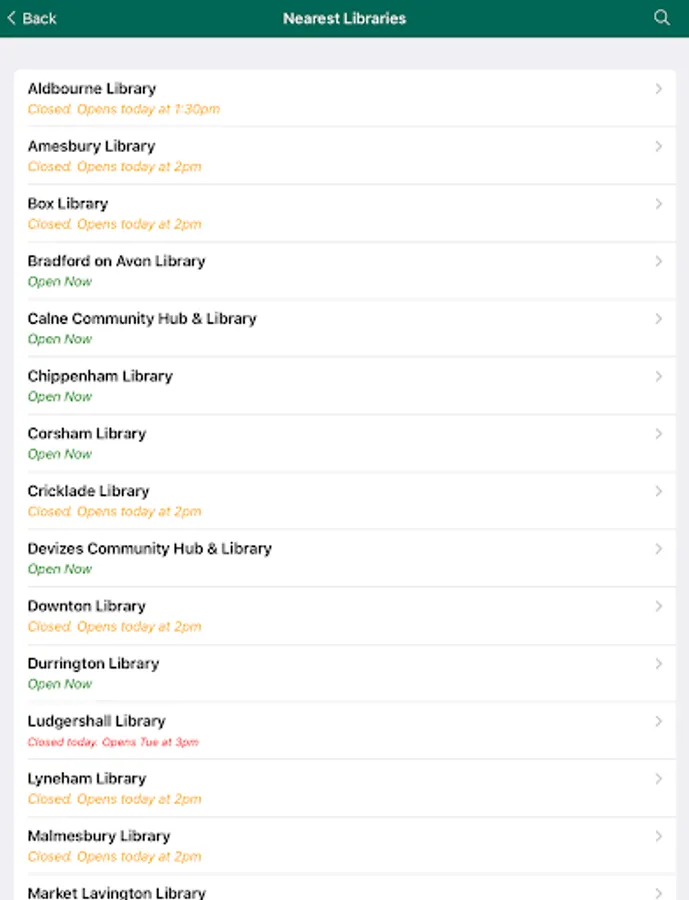Click chevron beside Chippenham Library
Image resolution: width=689 pixels, height=900 pixels.
659,377
